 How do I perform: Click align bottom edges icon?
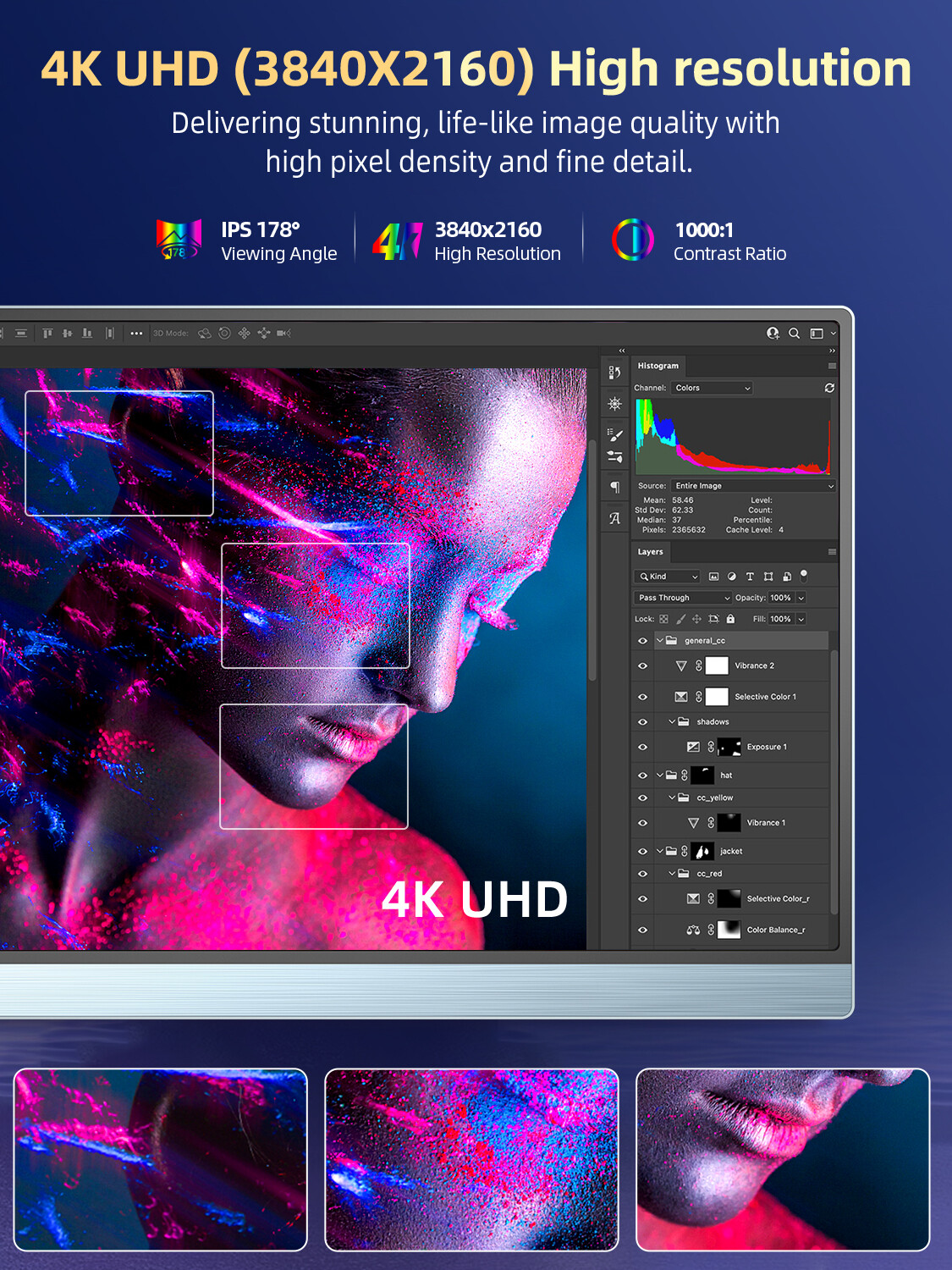pos(87,334)
